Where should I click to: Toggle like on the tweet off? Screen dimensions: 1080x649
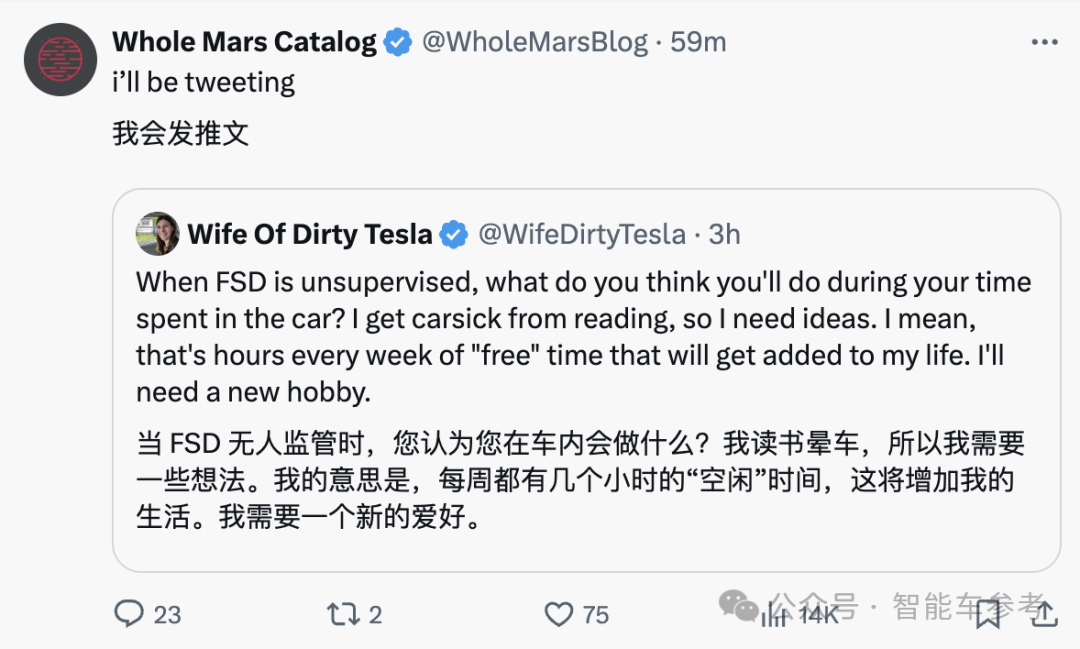[x=558, y=614]
